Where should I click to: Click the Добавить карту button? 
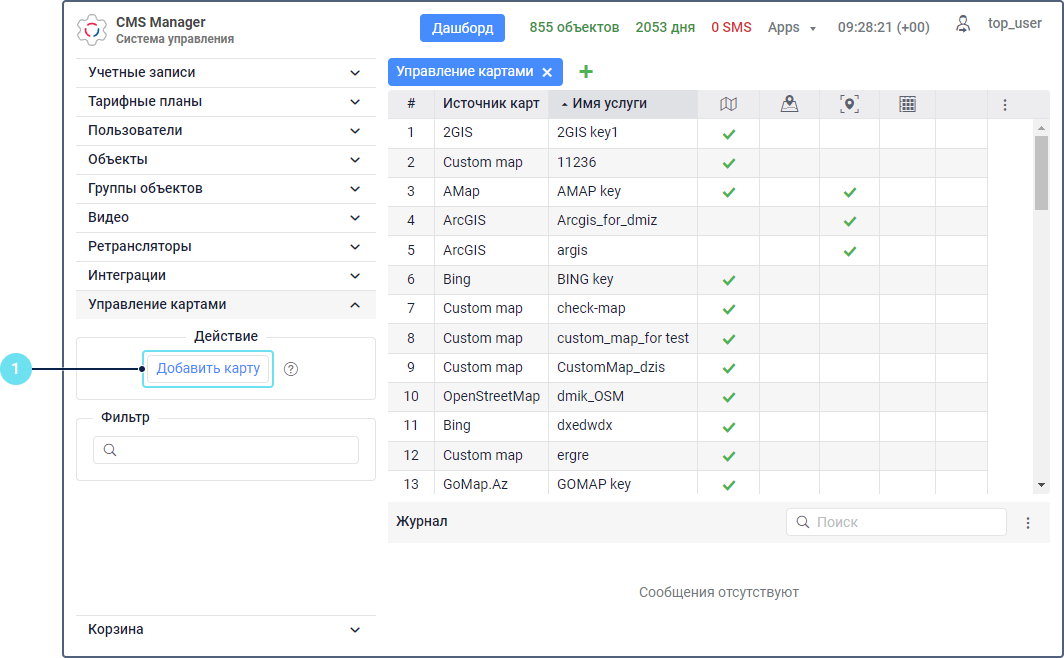tap(208, 369)
